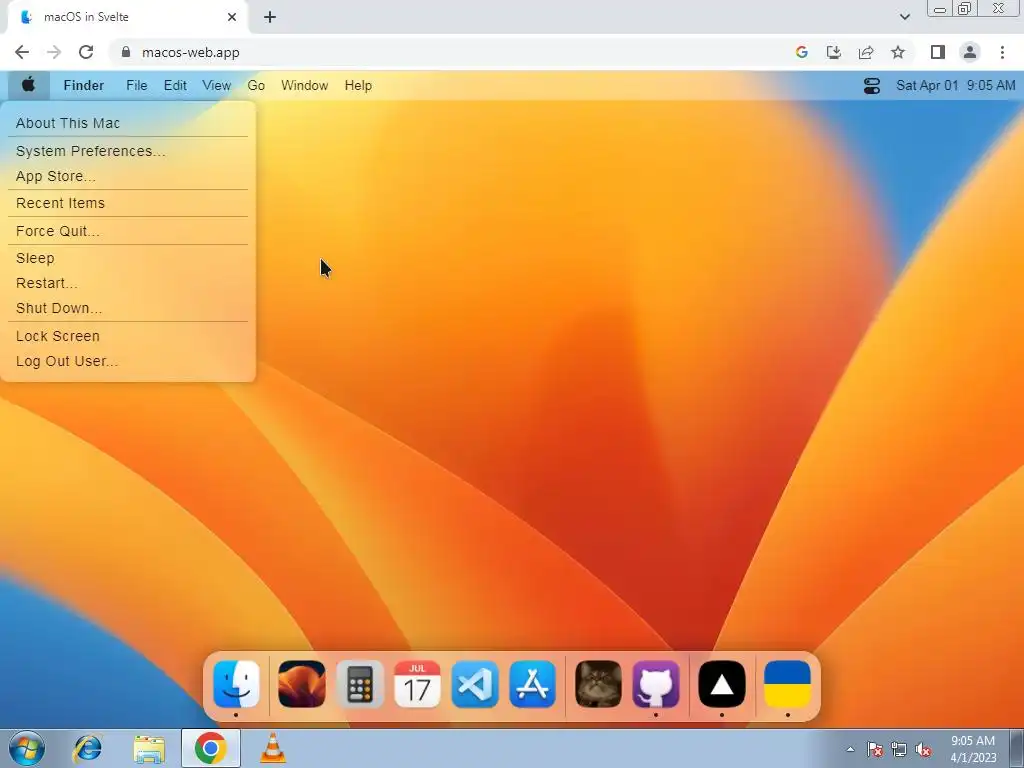This screenshot has width=1024, height=768.
Task: Click the site lock icon in address bar
Action: tap(126, 52)
